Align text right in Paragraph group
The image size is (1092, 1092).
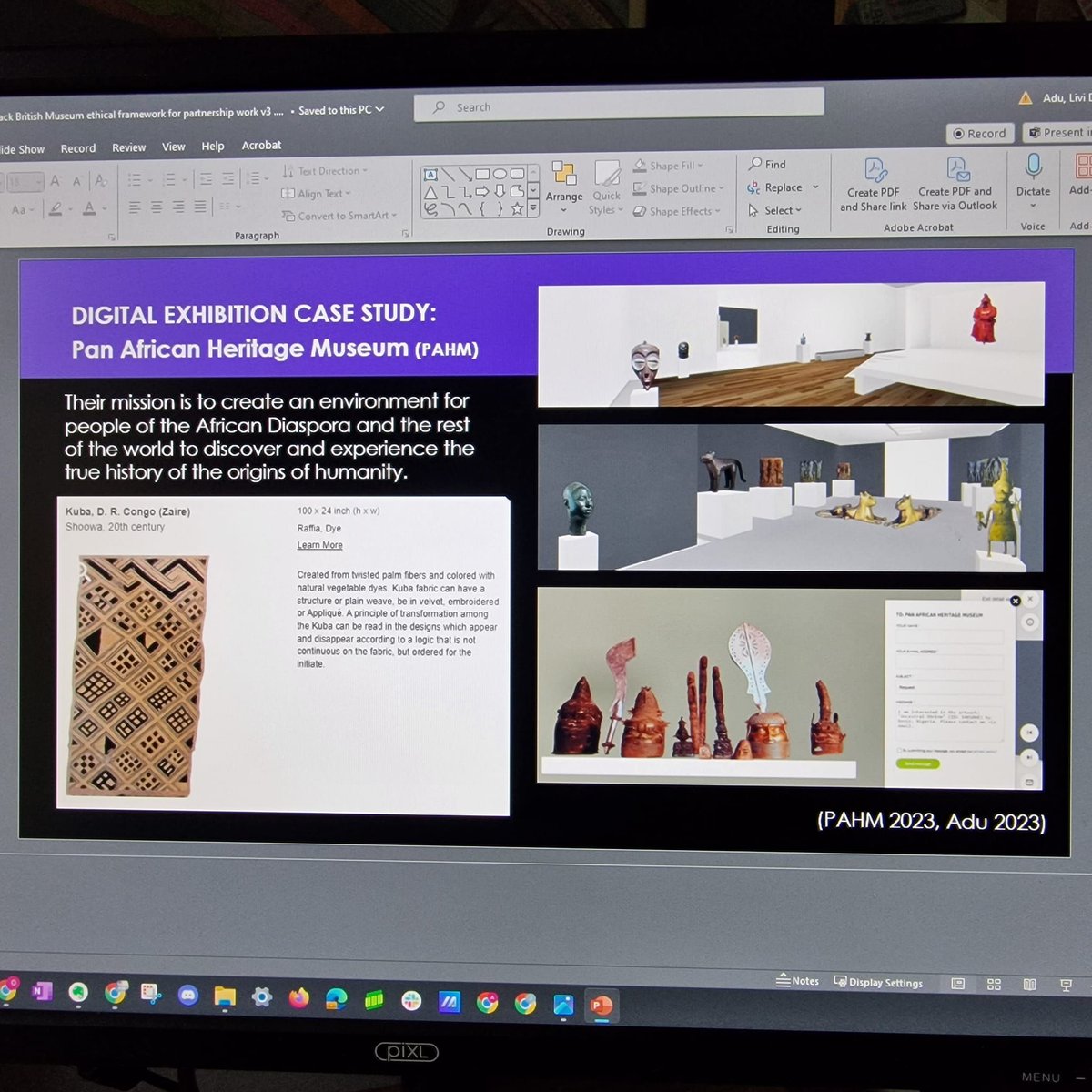pyautogui.click(x=178, y=207)
